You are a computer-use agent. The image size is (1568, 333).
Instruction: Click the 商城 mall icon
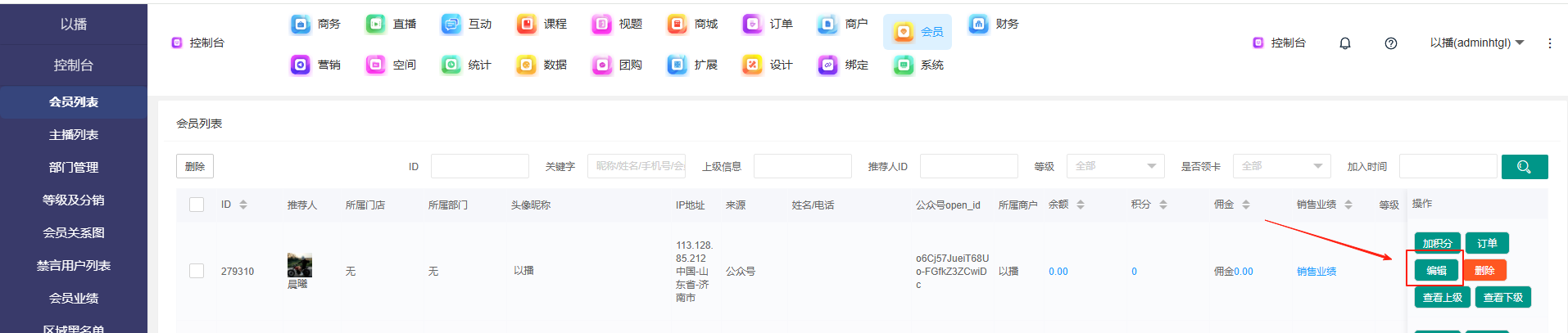(677, 24)
